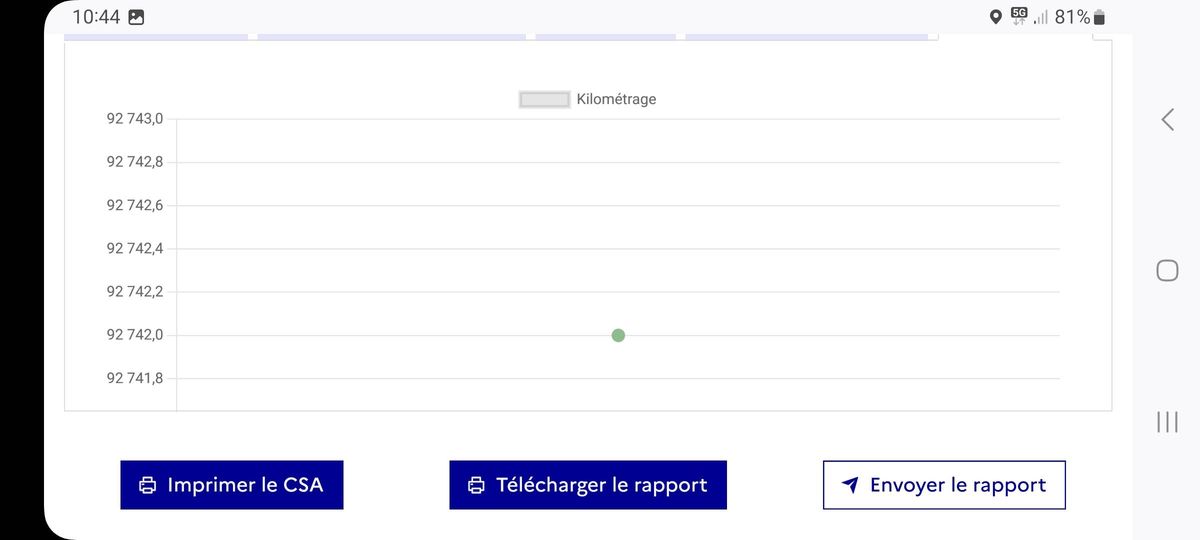Click the 92 743,0 axis label
The image size is (1200, 540).
point(134,119)
